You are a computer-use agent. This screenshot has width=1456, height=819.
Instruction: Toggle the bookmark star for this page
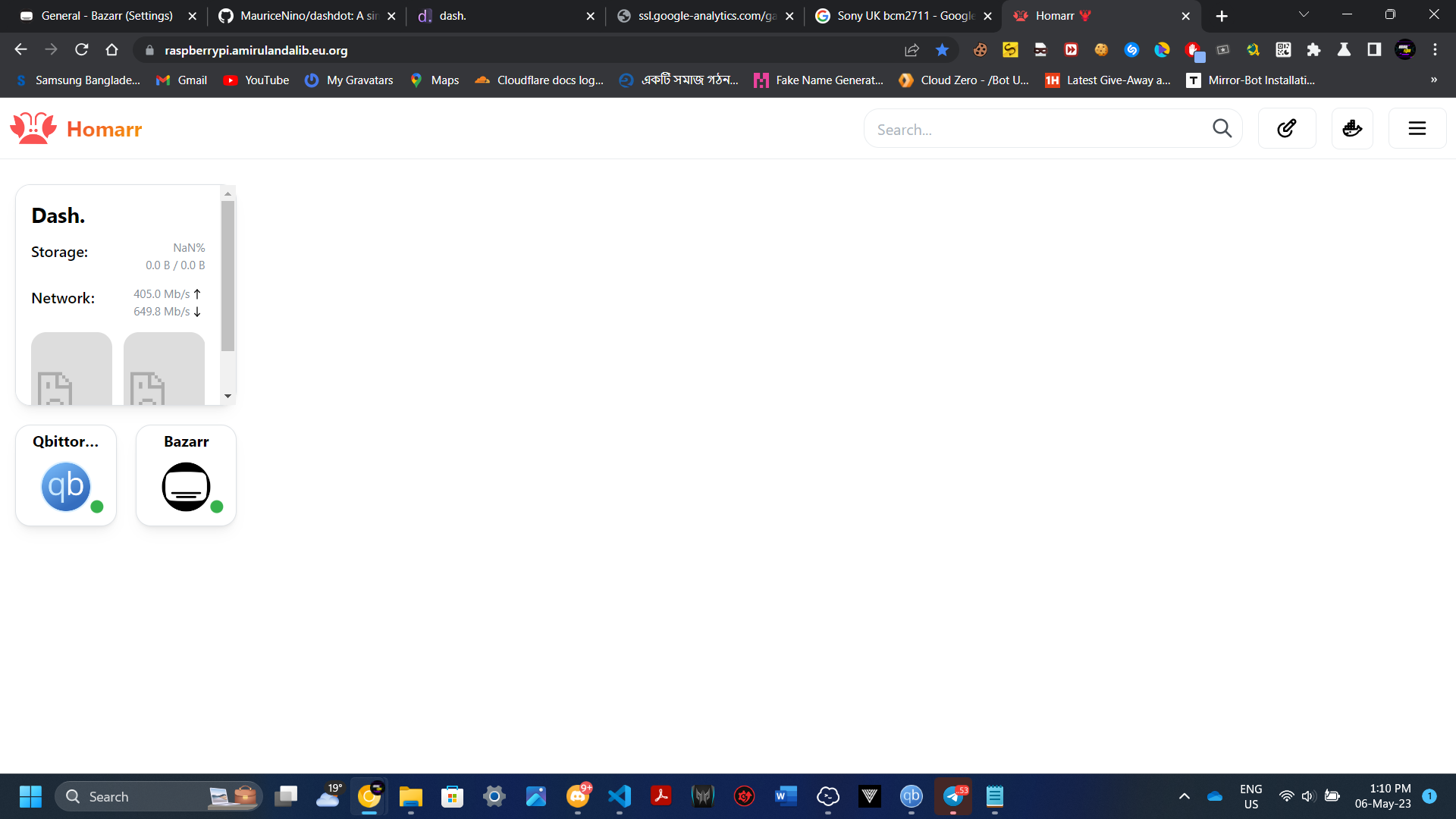(x=942, y=50)
